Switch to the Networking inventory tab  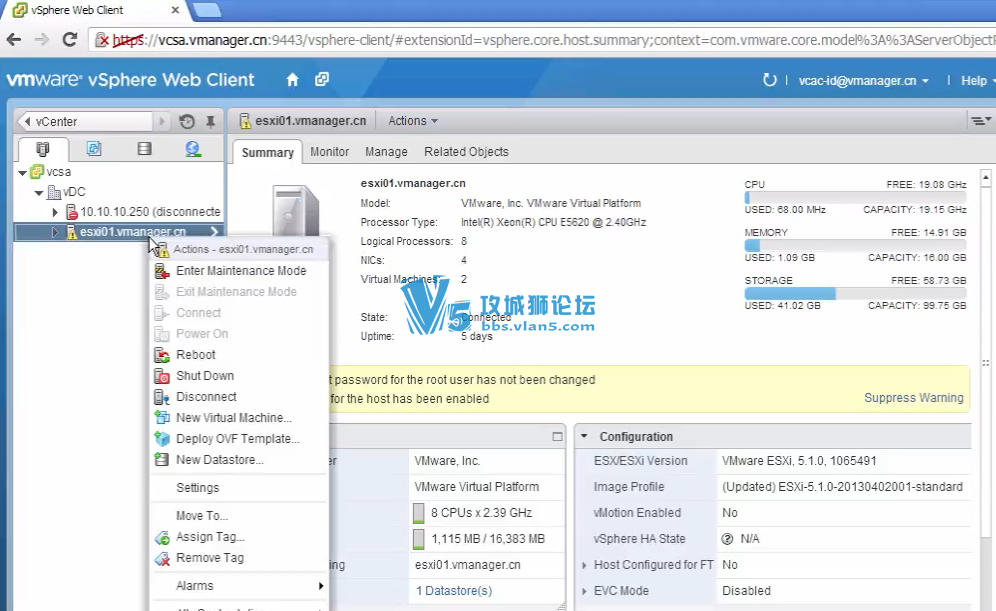pos(193,149)
